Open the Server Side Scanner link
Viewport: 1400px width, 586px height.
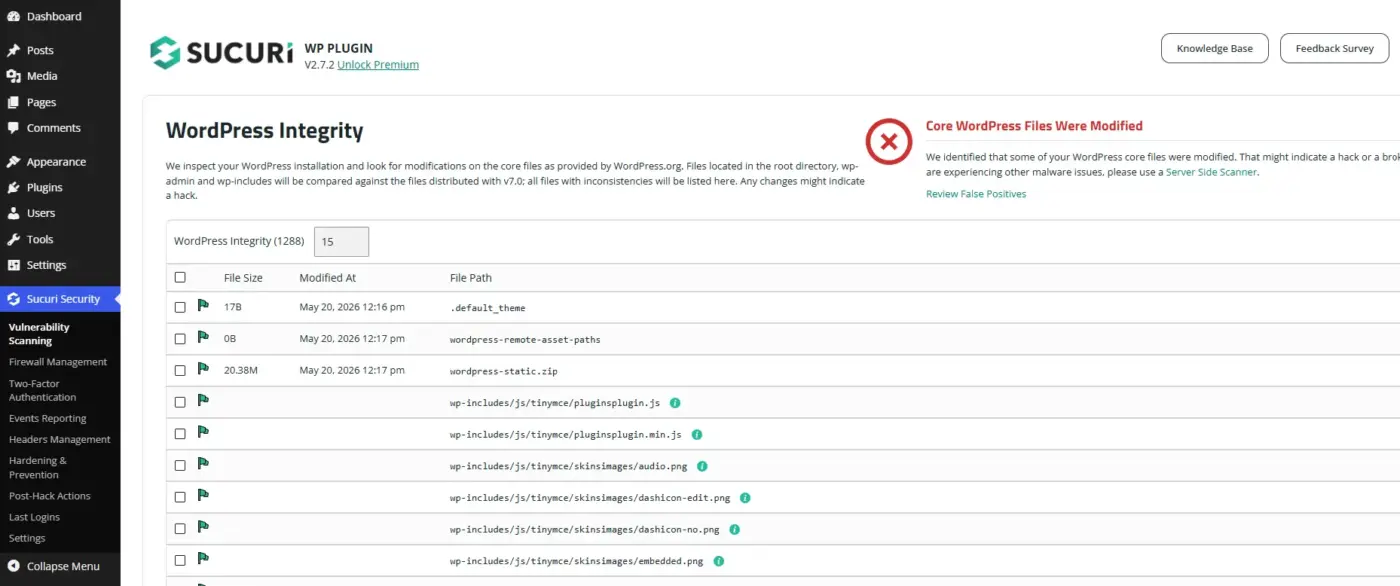(1211, 172)
